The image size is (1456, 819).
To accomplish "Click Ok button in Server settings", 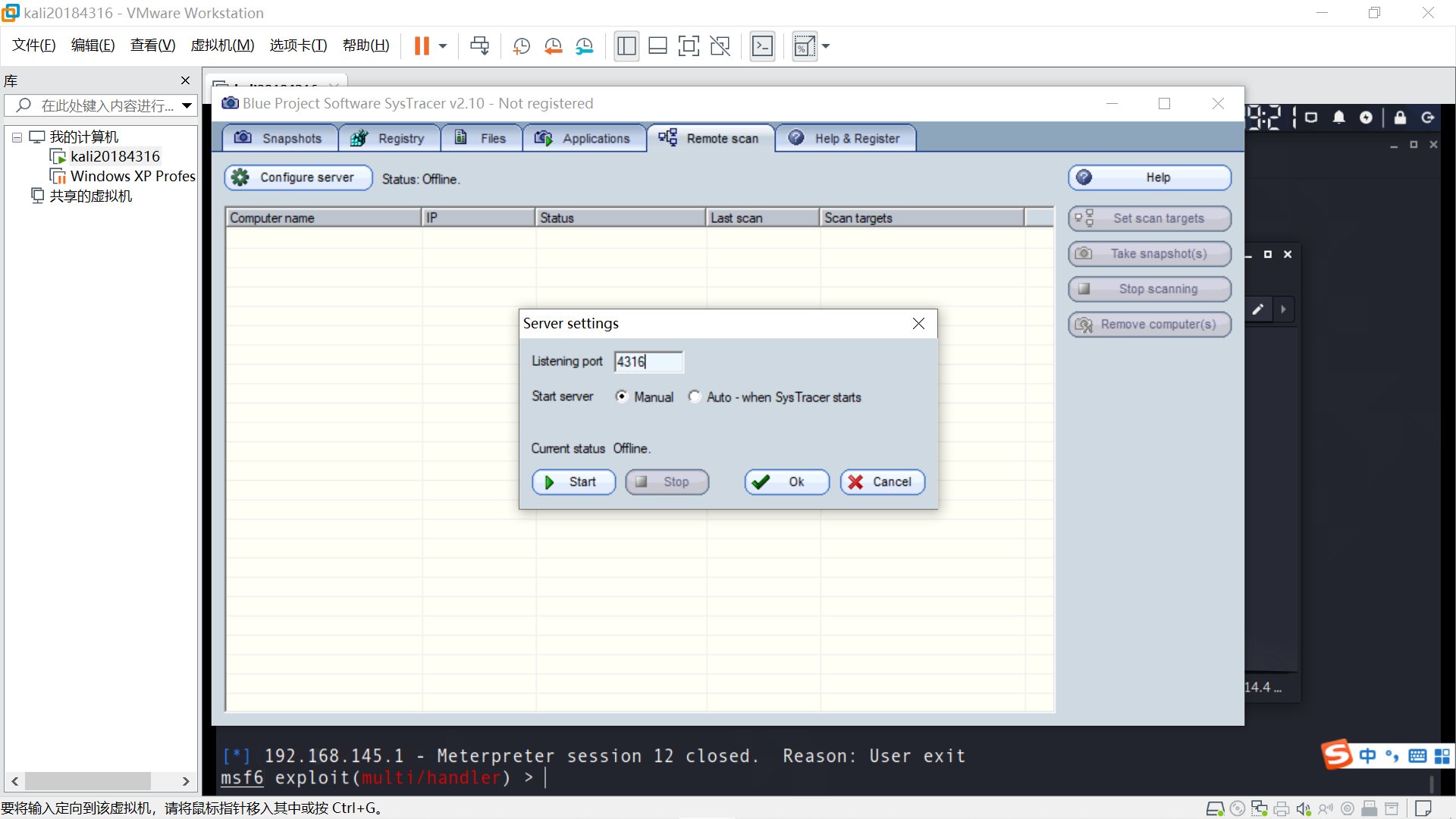I will [x=786, y=482].
